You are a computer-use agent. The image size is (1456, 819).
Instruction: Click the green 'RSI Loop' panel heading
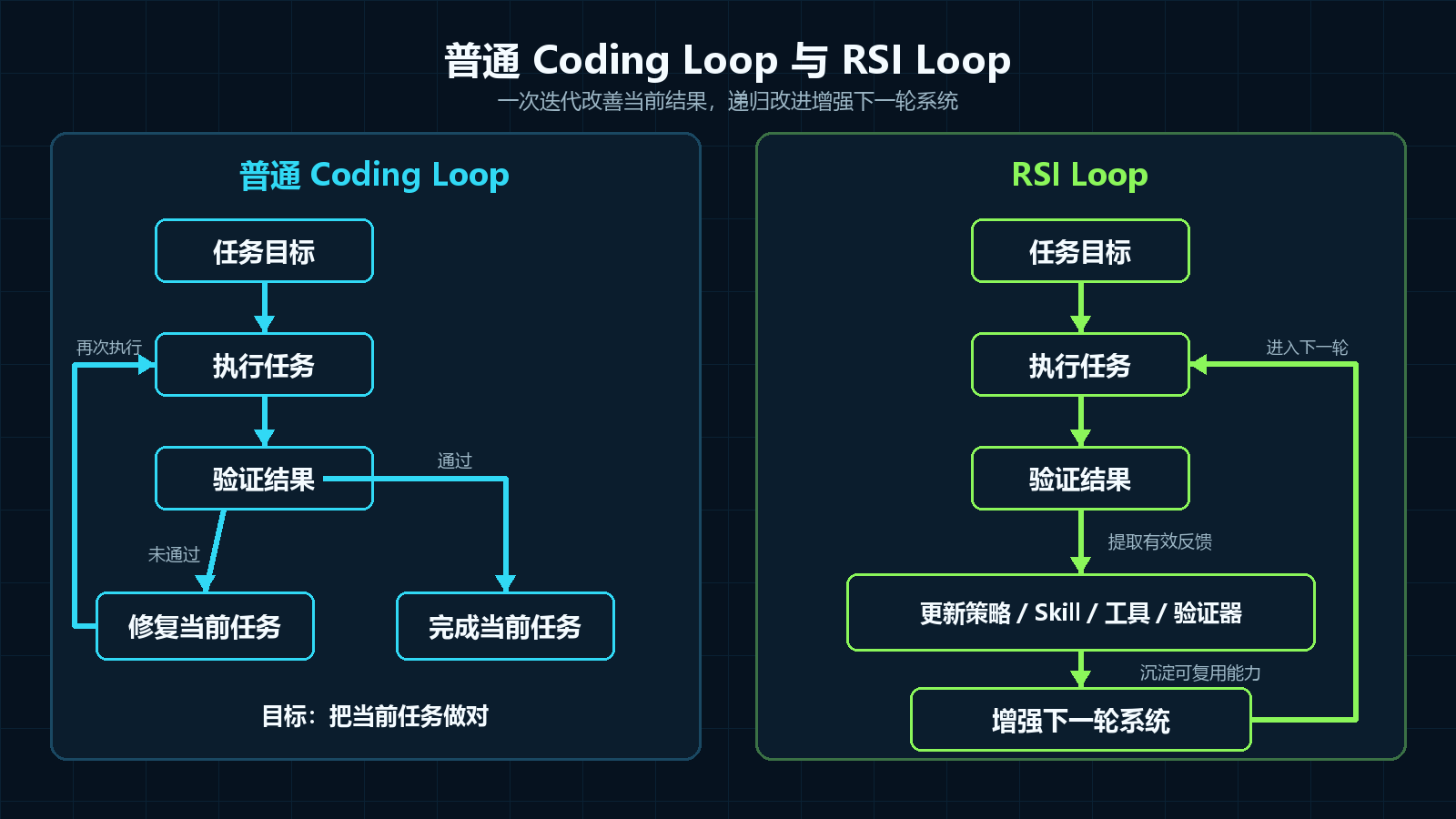point(1080,174)
